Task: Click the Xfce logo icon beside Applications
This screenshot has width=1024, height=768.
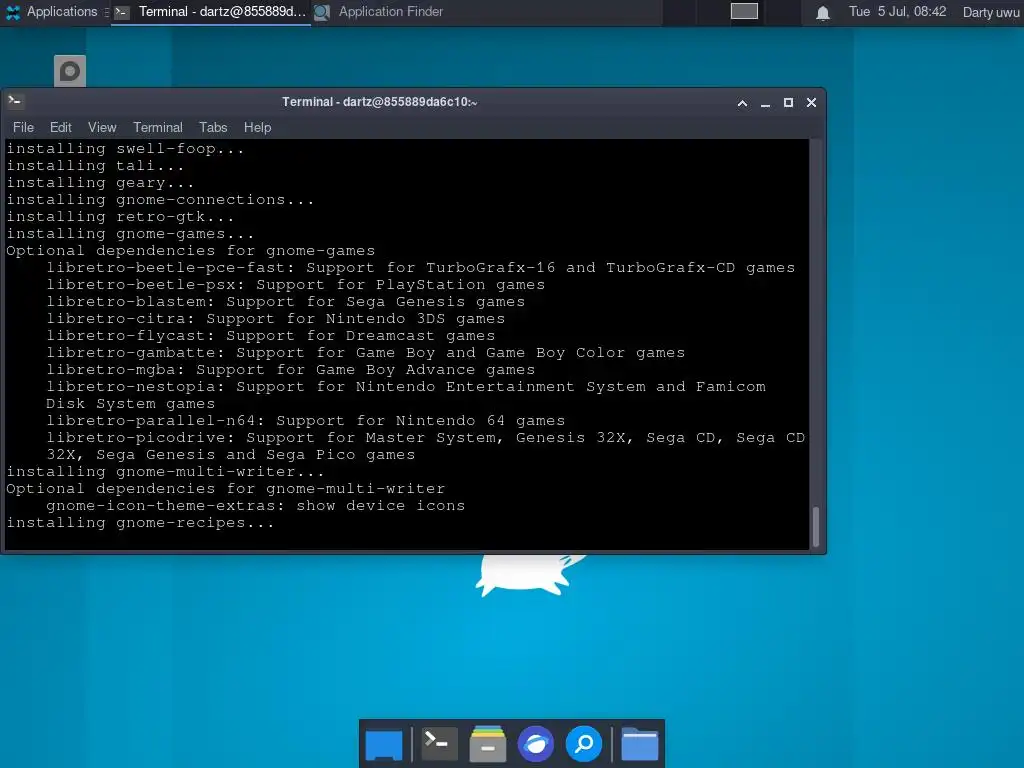Action: click(x=13, y=12)
